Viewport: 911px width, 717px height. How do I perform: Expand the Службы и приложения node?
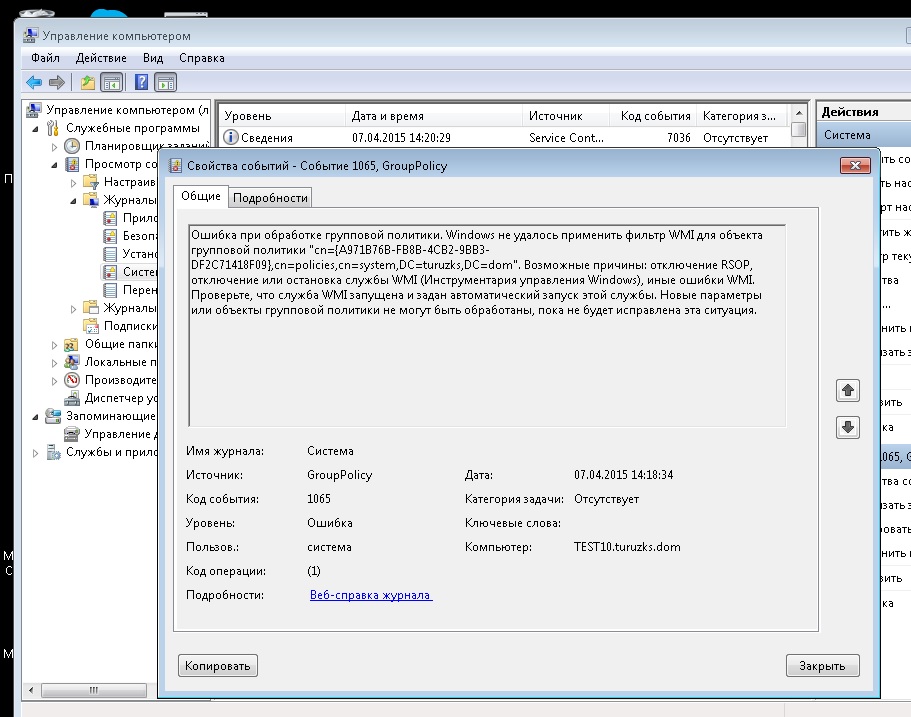point(35,453)
